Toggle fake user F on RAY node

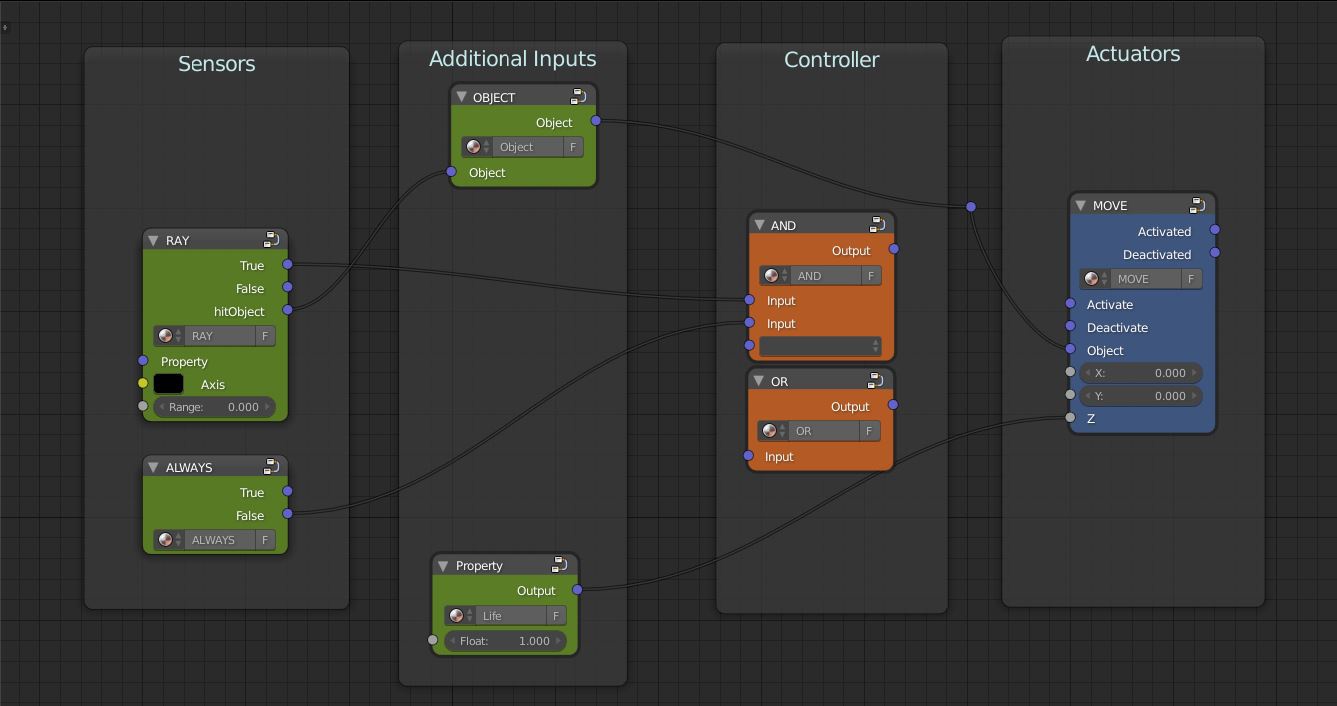point(265,336)
